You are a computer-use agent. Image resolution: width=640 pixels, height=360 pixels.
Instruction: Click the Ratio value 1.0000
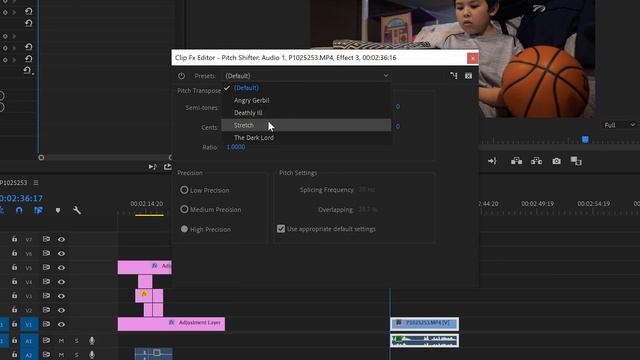click(x=236, y=147)
